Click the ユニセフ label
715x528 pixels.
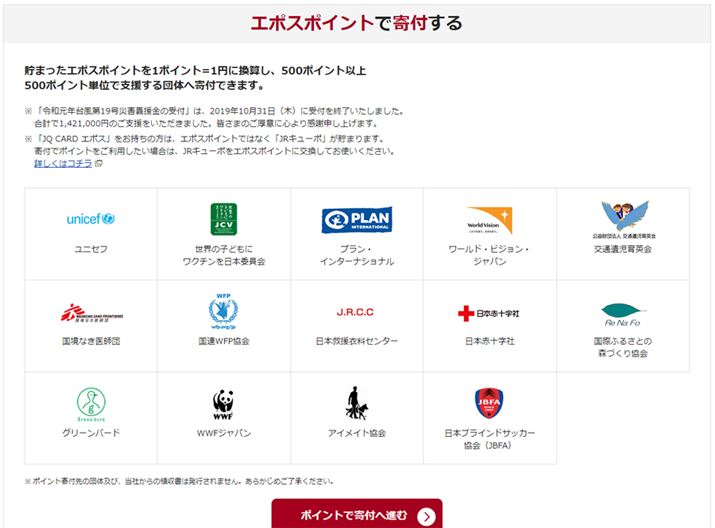(x=91, y=249)
